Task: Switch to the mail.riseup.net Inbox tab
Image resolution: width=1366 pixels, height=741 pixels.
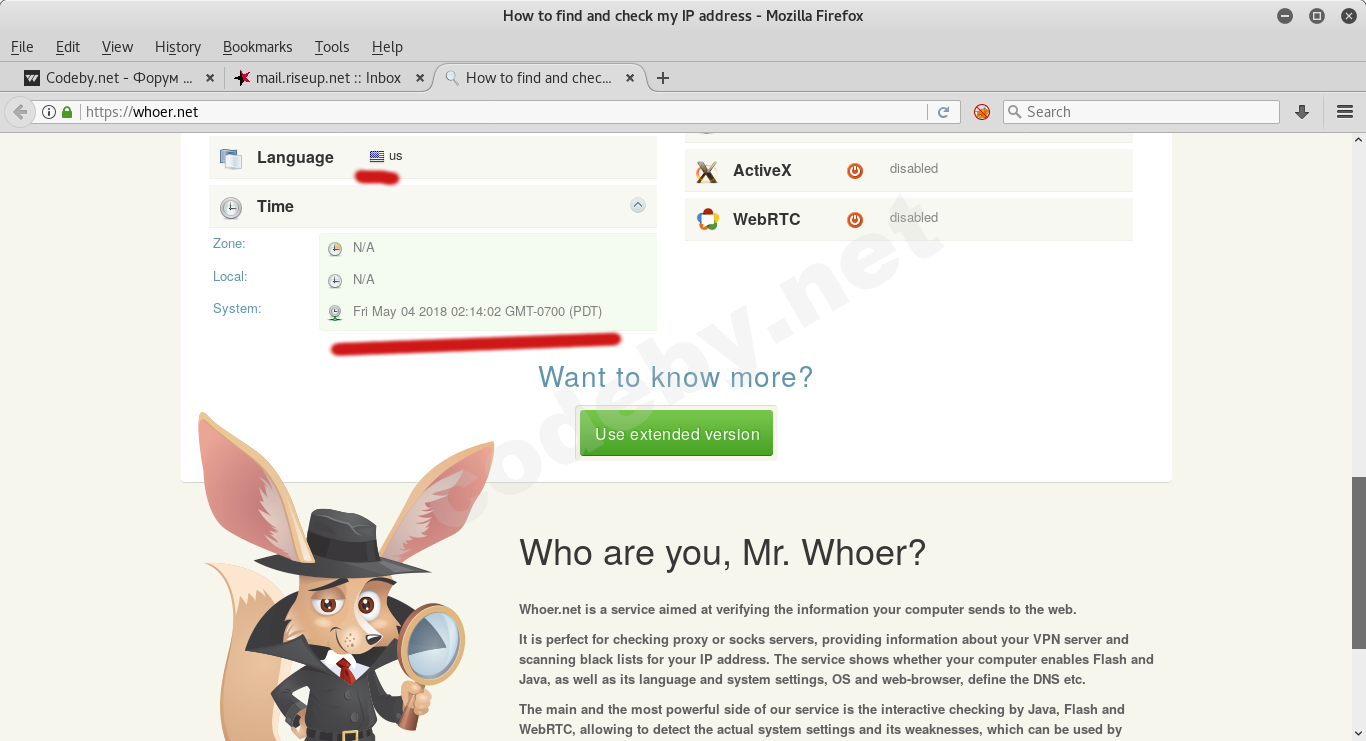Action: (328, 78)
